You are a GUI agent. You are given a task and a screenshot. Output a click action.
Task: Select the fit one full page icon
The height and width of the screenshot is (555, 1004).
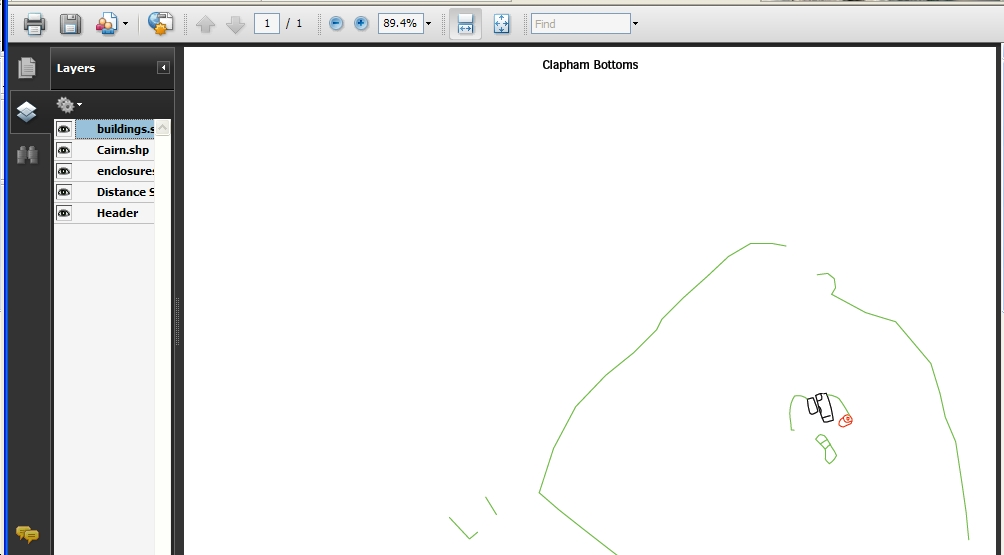click(x=501, y=24)
